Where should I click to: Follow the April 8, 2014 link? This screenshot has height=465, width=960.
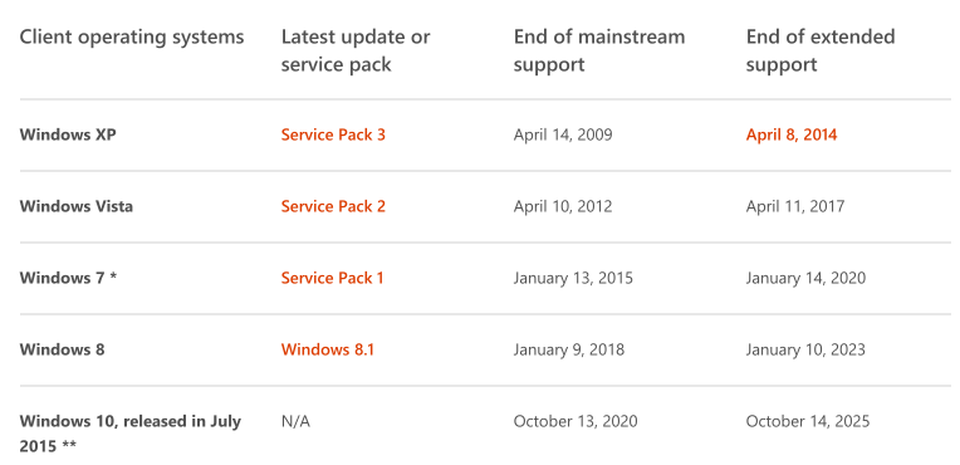(791, 135)
